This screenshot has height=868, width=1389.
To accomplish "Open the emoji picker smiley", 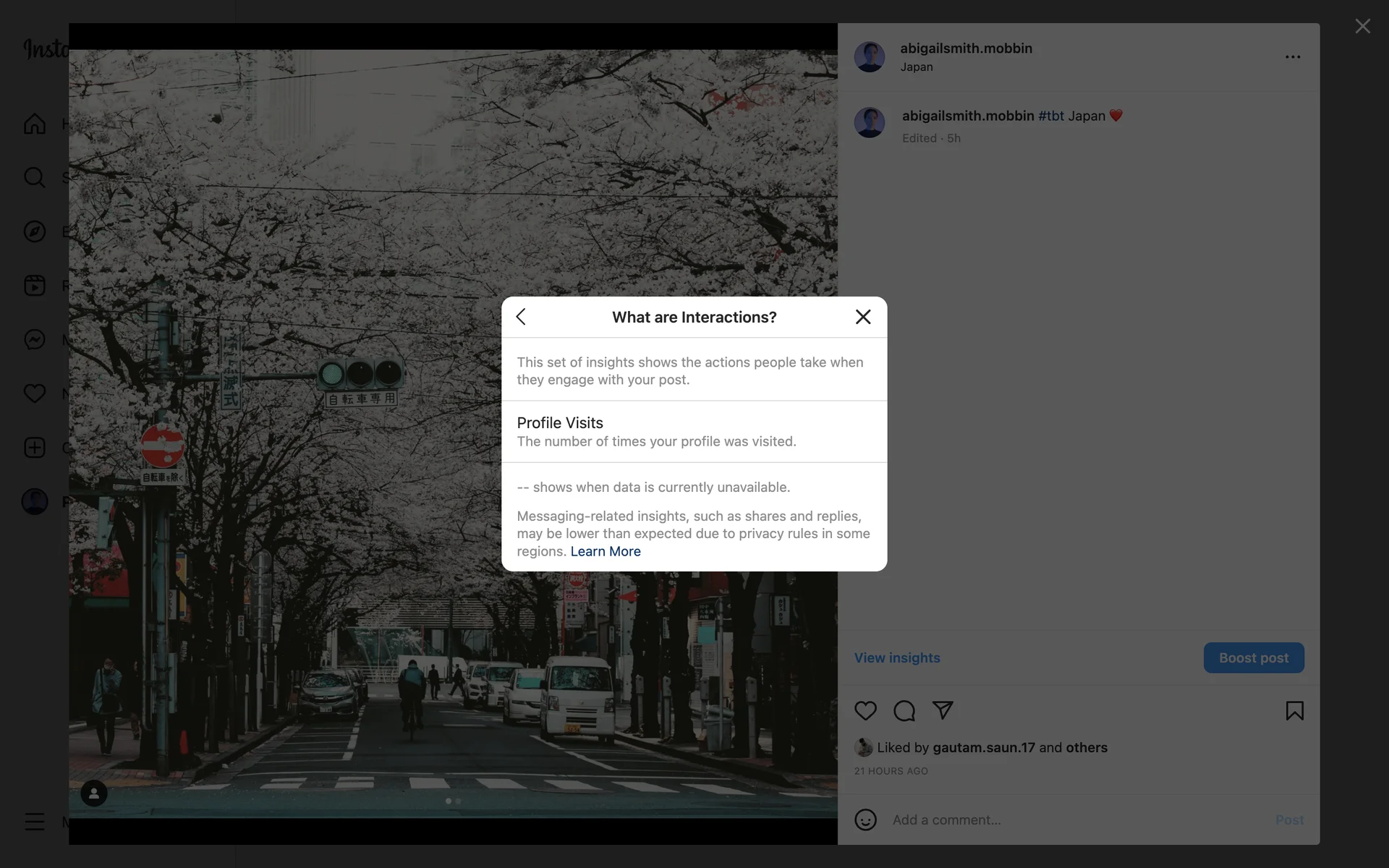I will (865, 820).
